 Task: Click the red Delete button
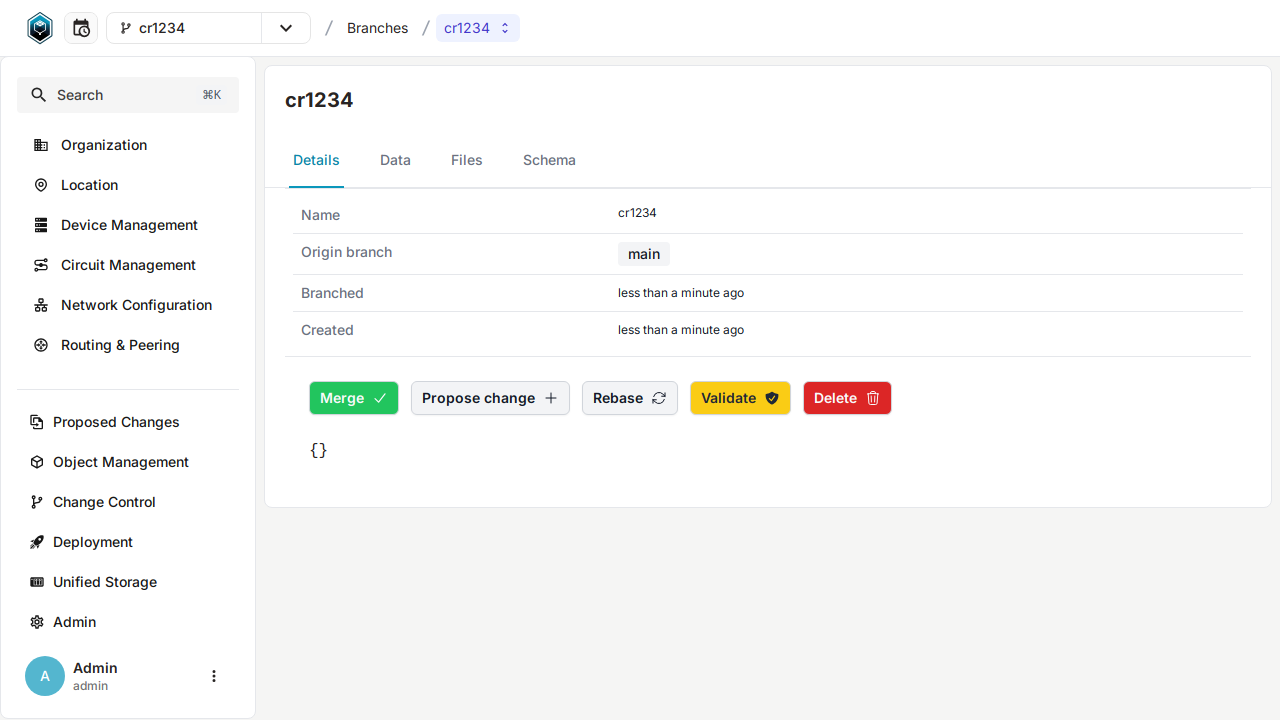(x=846, y=398)
